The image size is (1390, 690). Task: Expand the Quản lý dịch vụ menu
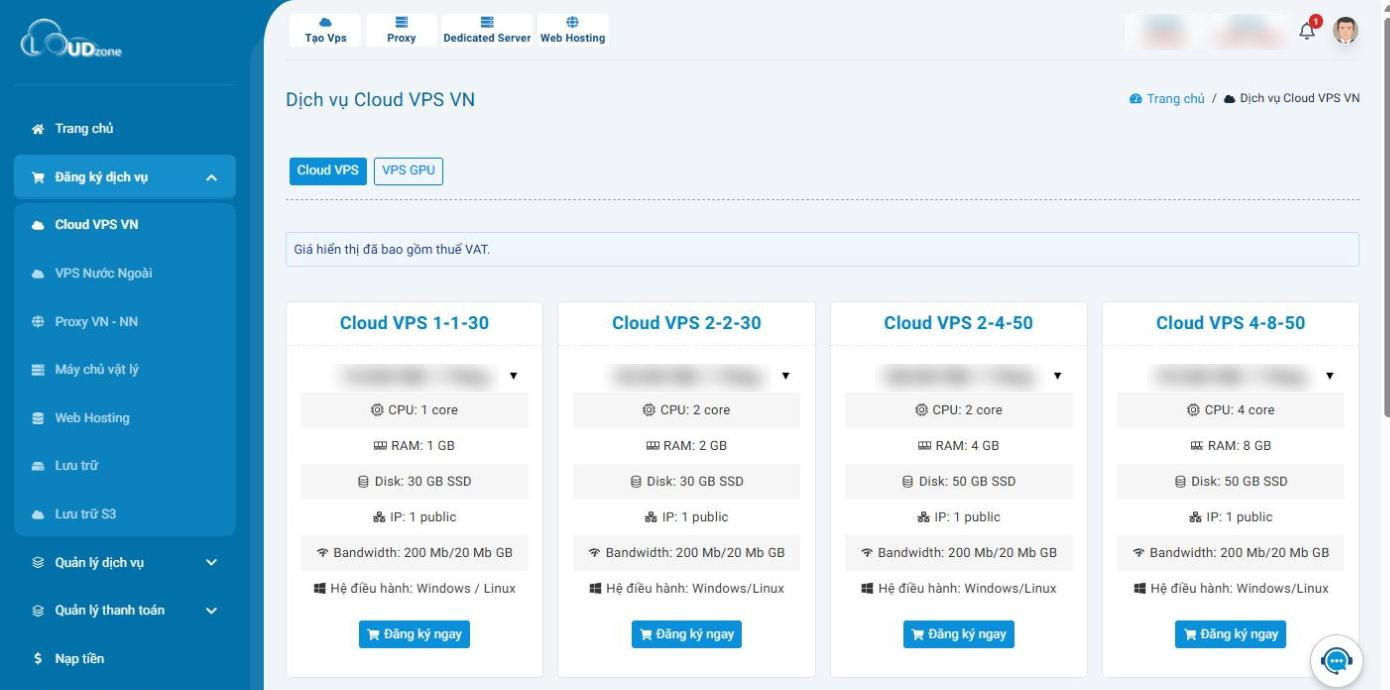125,562
